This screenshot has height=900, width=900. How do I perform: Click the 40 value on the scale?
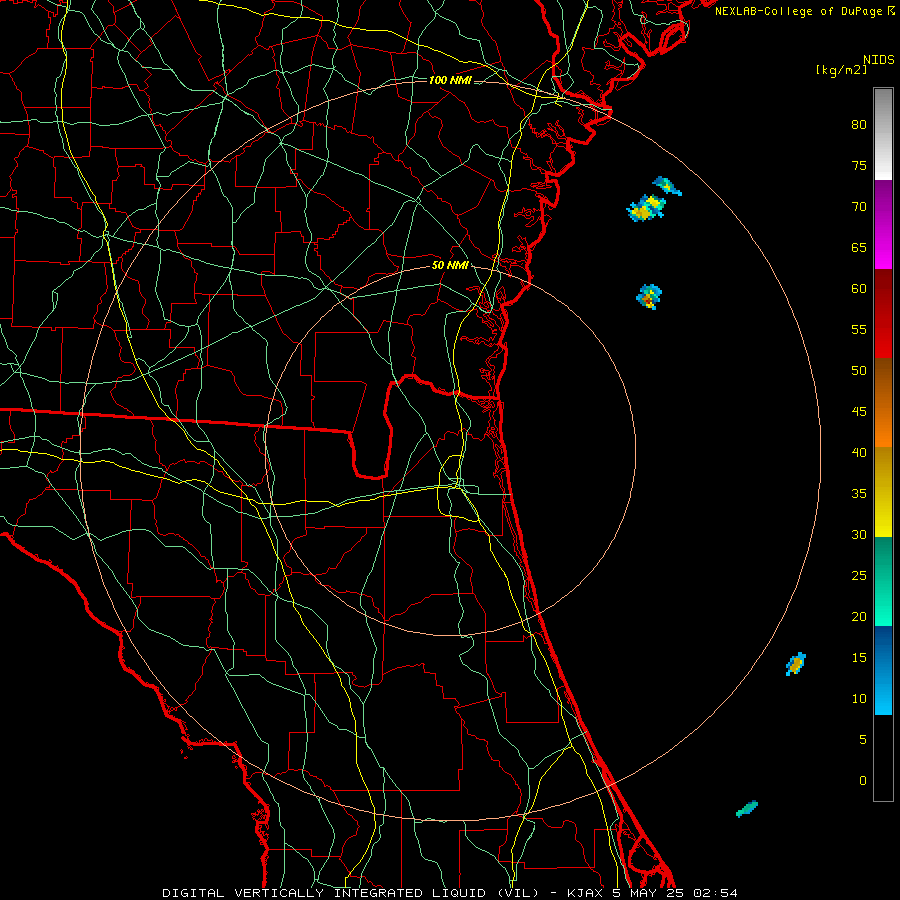click(859, 453)
